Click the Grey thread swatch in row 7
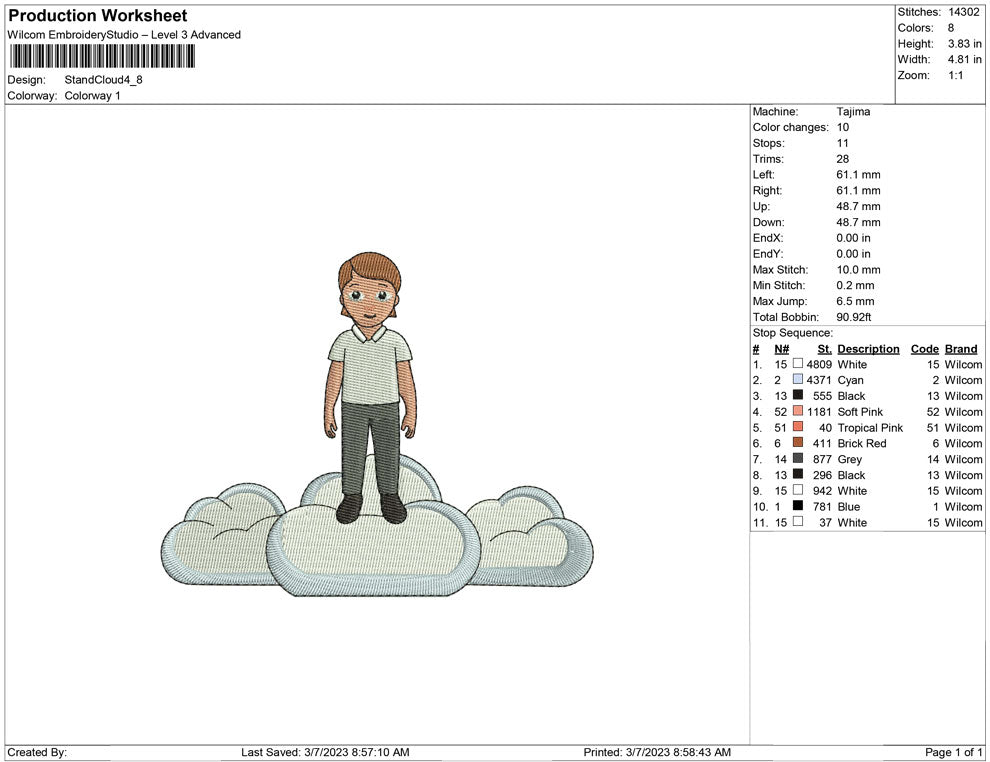Image resolution: width=990 pixels, height=762 pixels. [797, 459]
